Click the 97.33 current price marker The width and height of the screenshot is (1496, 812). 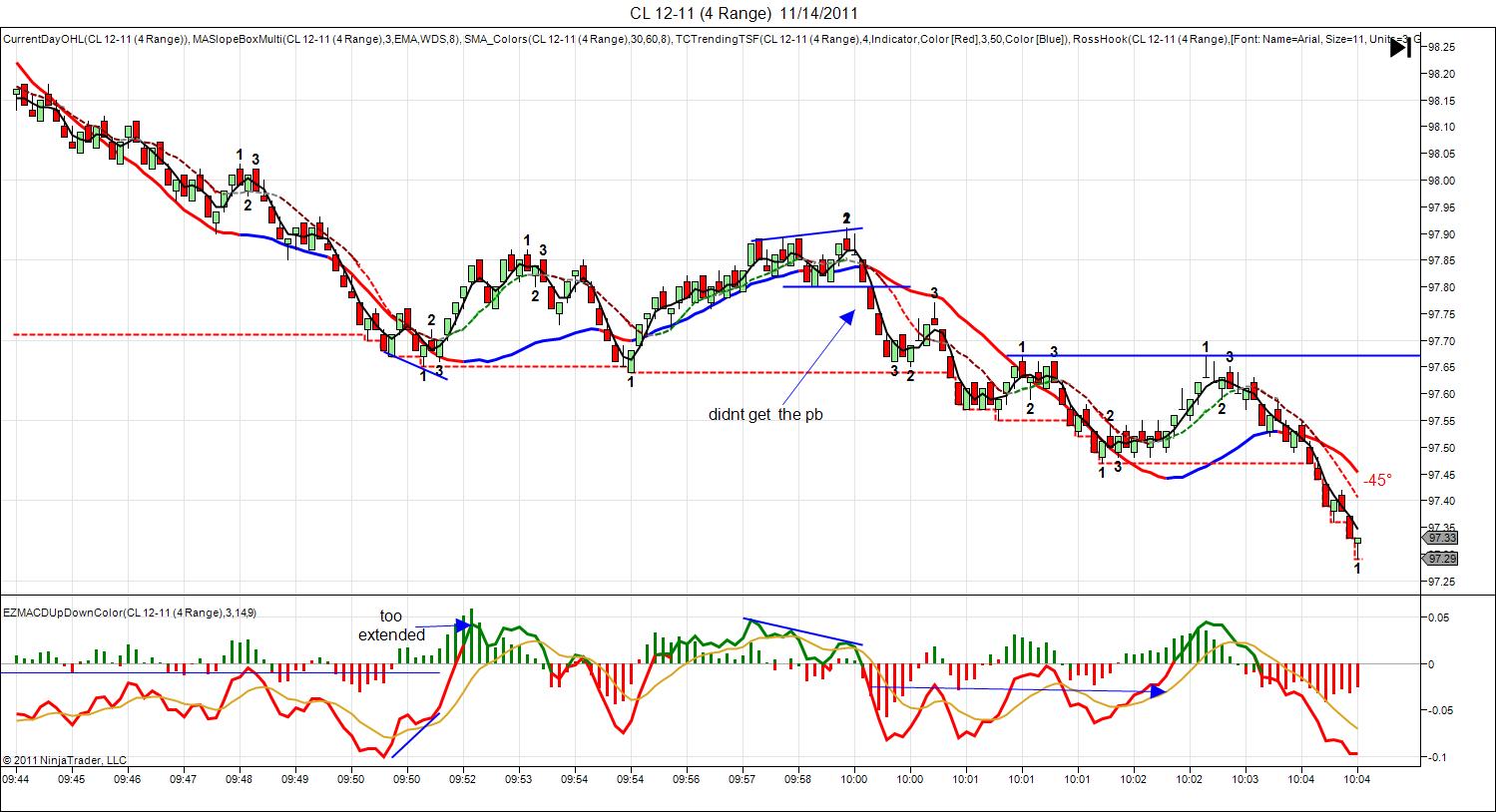(x=1443, y=538)
